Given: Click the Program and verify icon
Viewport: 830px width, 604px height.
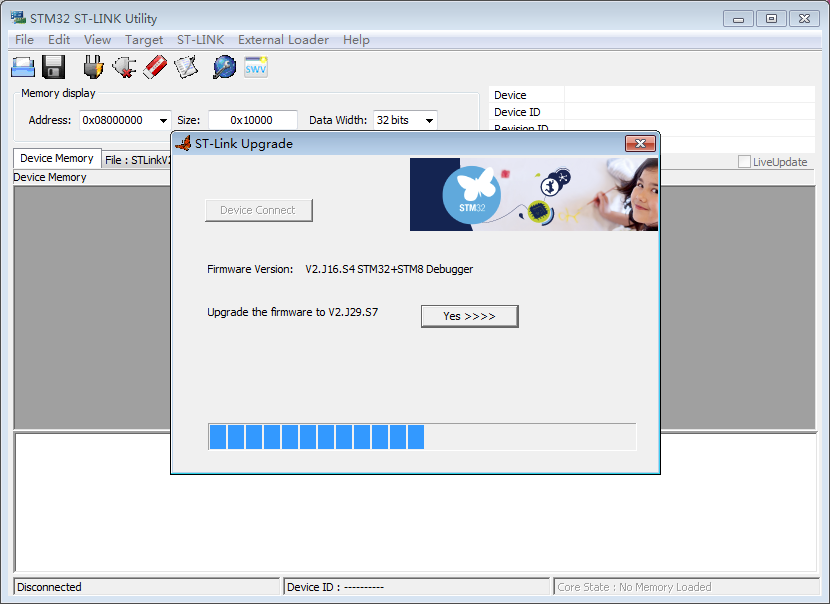Looking at the screenshot, I should 186,67.
